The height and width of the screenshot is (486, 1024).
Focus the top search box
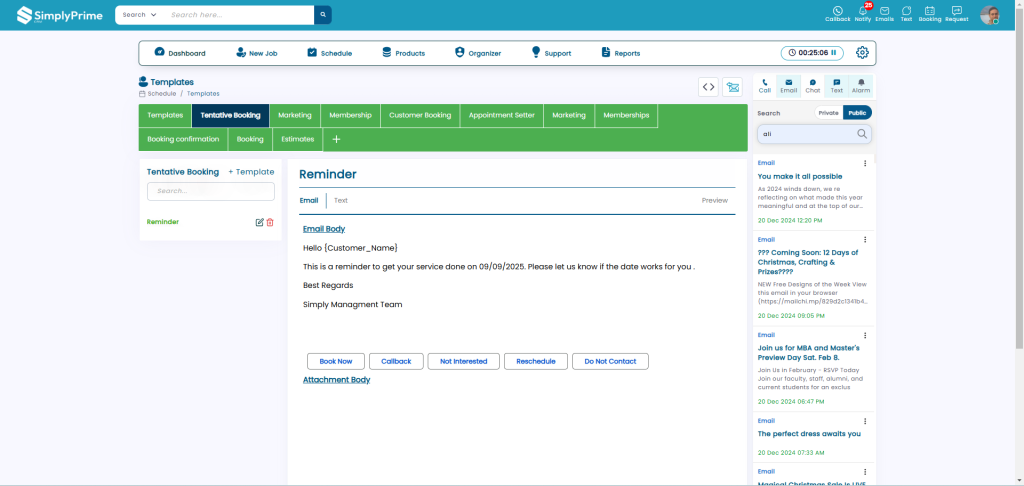[x=238, y=15]
